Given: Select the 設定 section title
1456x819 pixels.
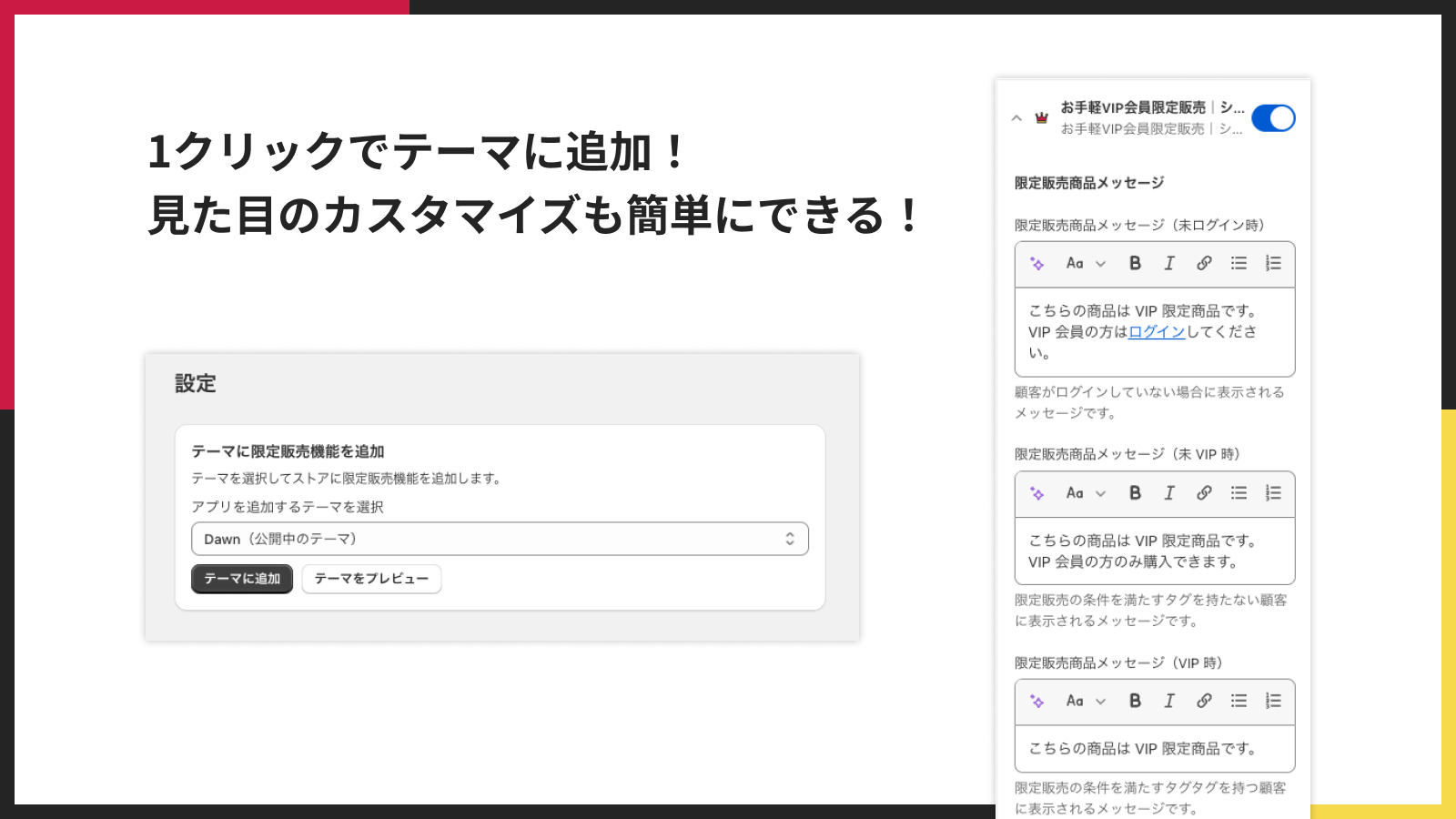Looking at the screenshot, I should 193,384.
